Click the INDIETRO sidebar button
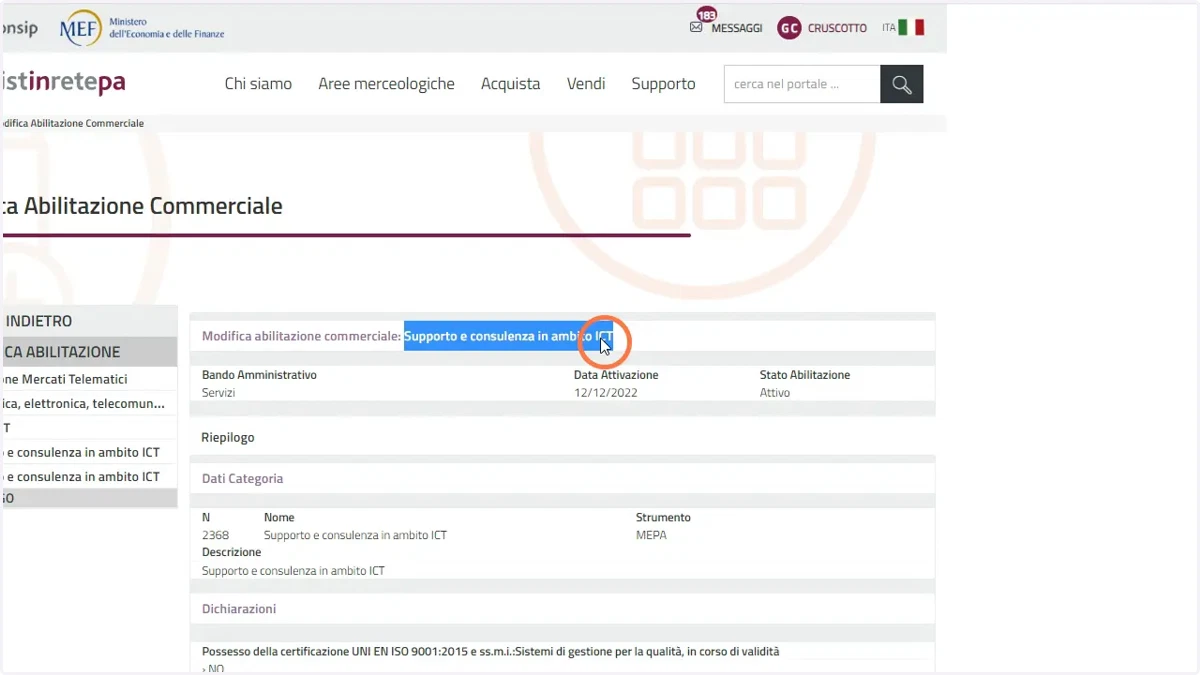 click(x=89, y=321)
